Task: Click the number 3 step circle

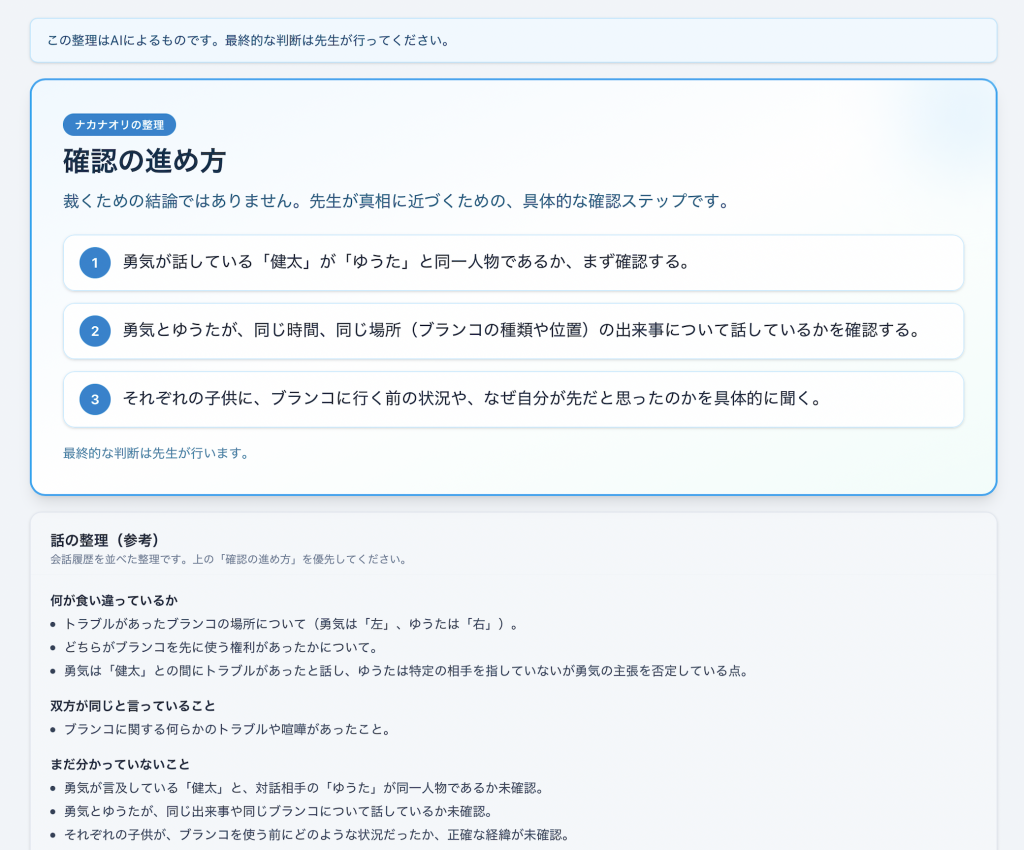Action: click(95, 399)
